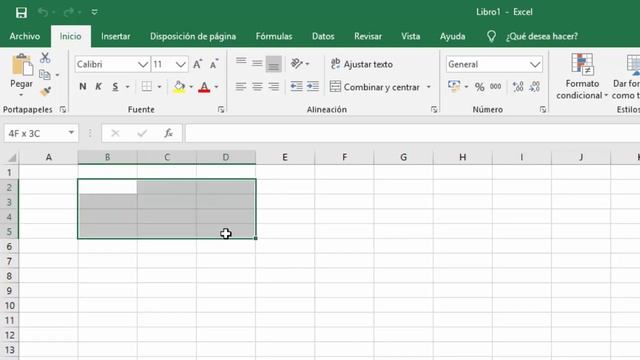This screenshot has height=360, width=640.
Task: Select column F header
Action: (x=344, y=157)
